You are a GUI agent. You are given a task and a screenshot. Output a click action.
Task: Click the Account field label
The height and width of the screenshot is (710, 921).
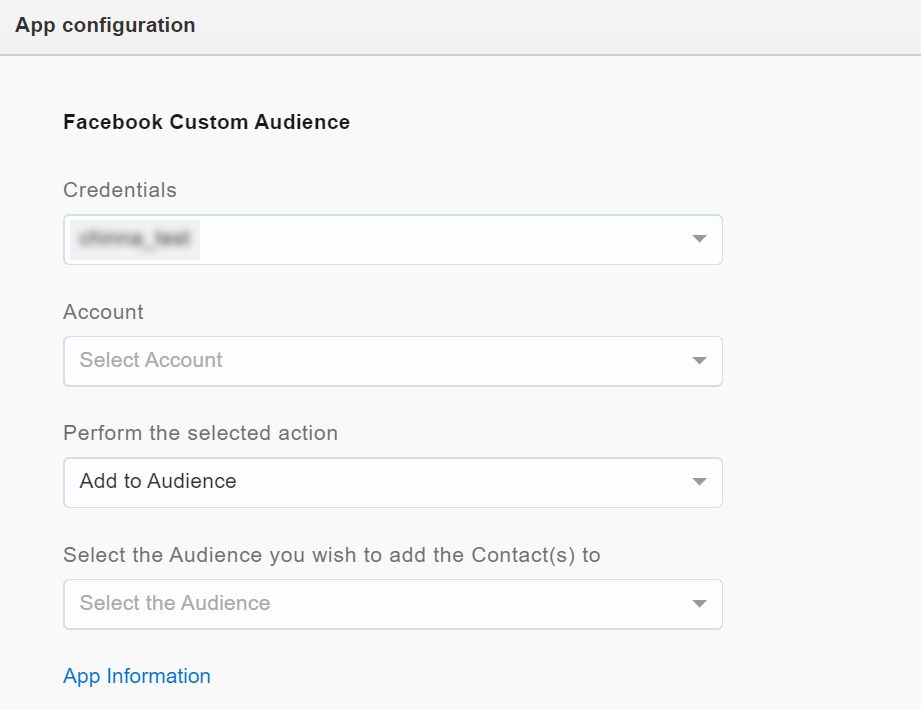(103, 312)
